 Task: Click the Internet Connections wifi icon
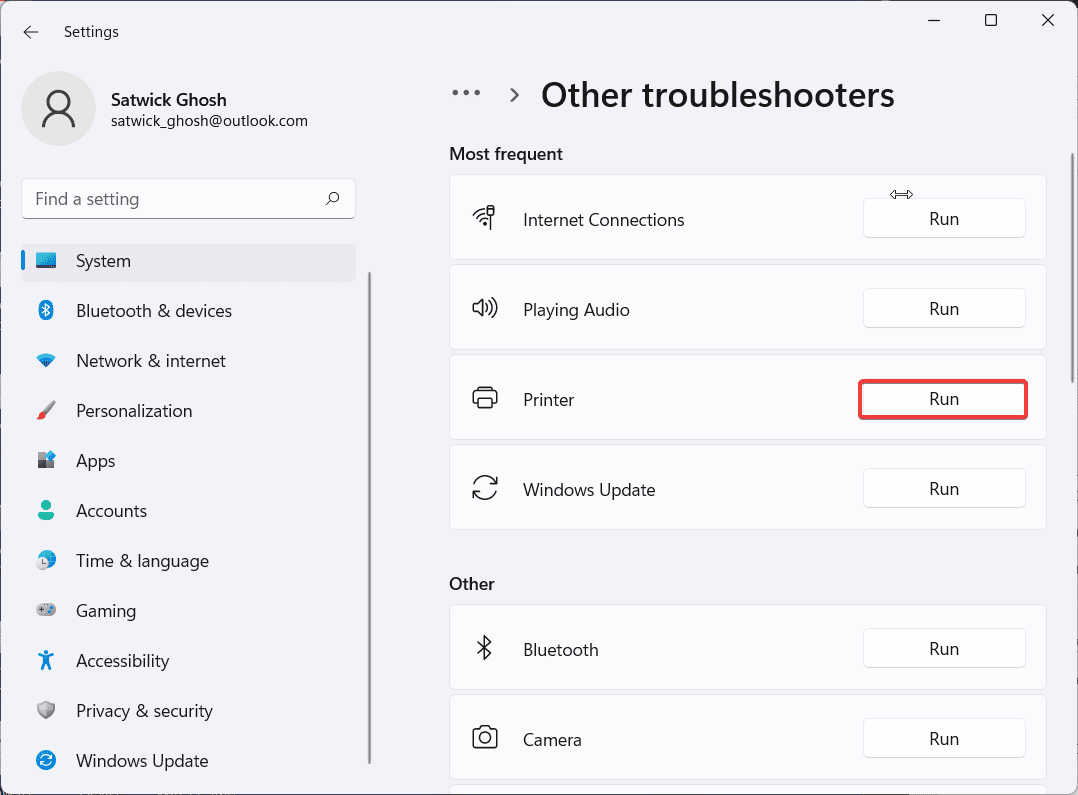point(484,217)
